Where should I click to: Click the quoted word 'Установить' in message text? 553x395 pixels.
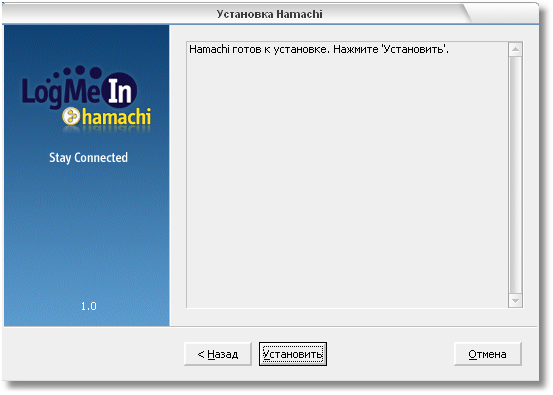pos(415,49)
